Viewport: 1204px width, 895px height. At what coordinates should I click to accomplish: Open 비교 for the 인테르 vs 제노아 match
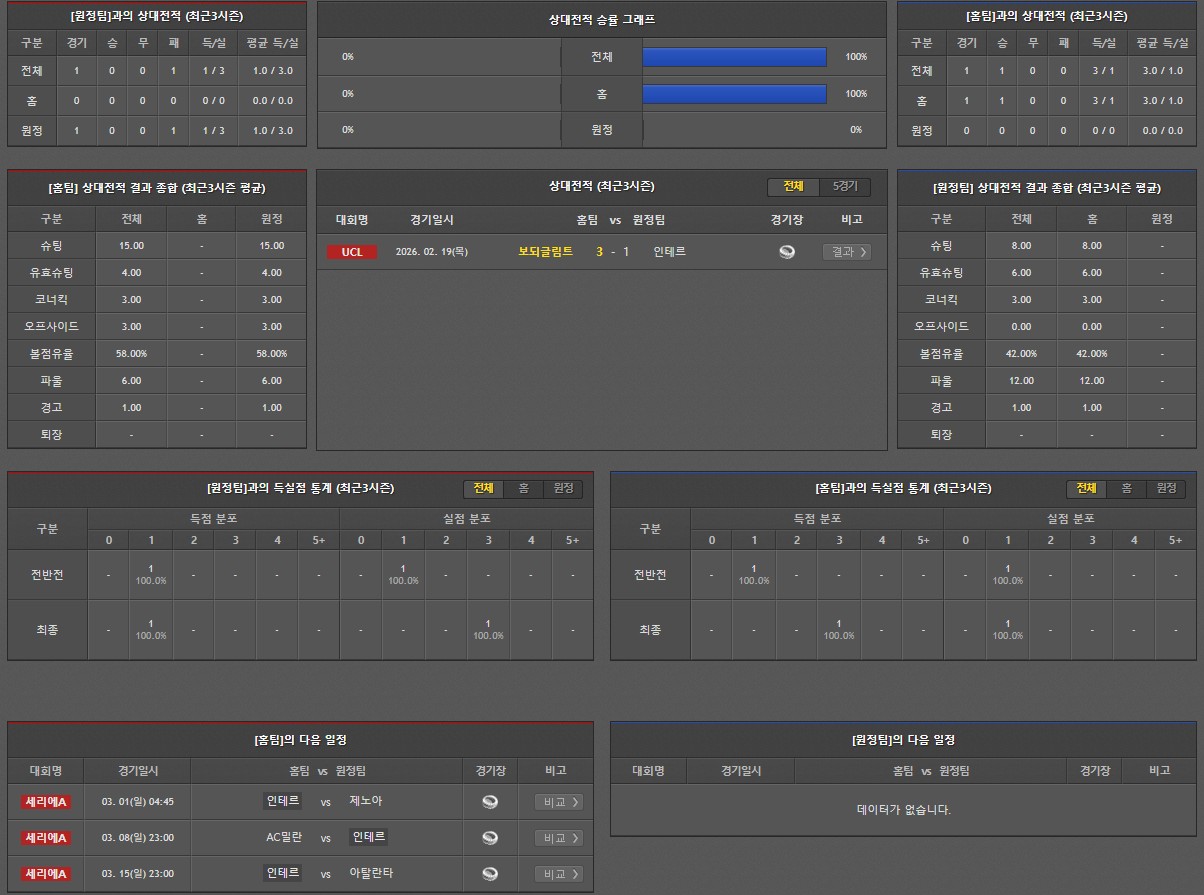pos(558,802)
